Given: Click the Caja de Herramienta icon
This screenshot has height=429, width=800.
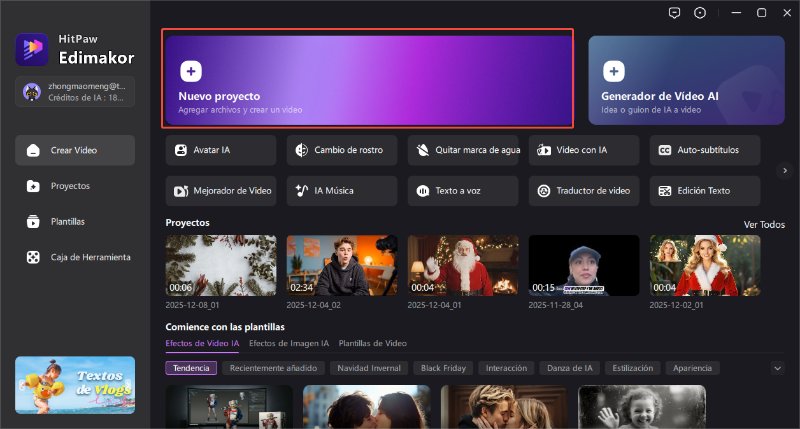Looking at the screenshot, I should [x=33, y=257].
